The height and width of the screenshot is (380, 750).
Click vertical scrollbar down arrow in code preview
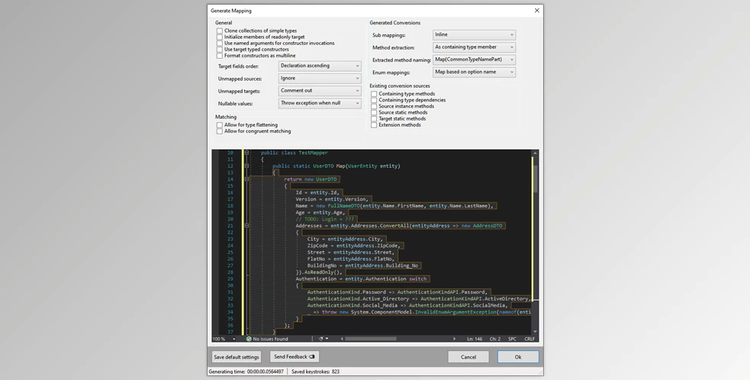click(x=535, y=331)
